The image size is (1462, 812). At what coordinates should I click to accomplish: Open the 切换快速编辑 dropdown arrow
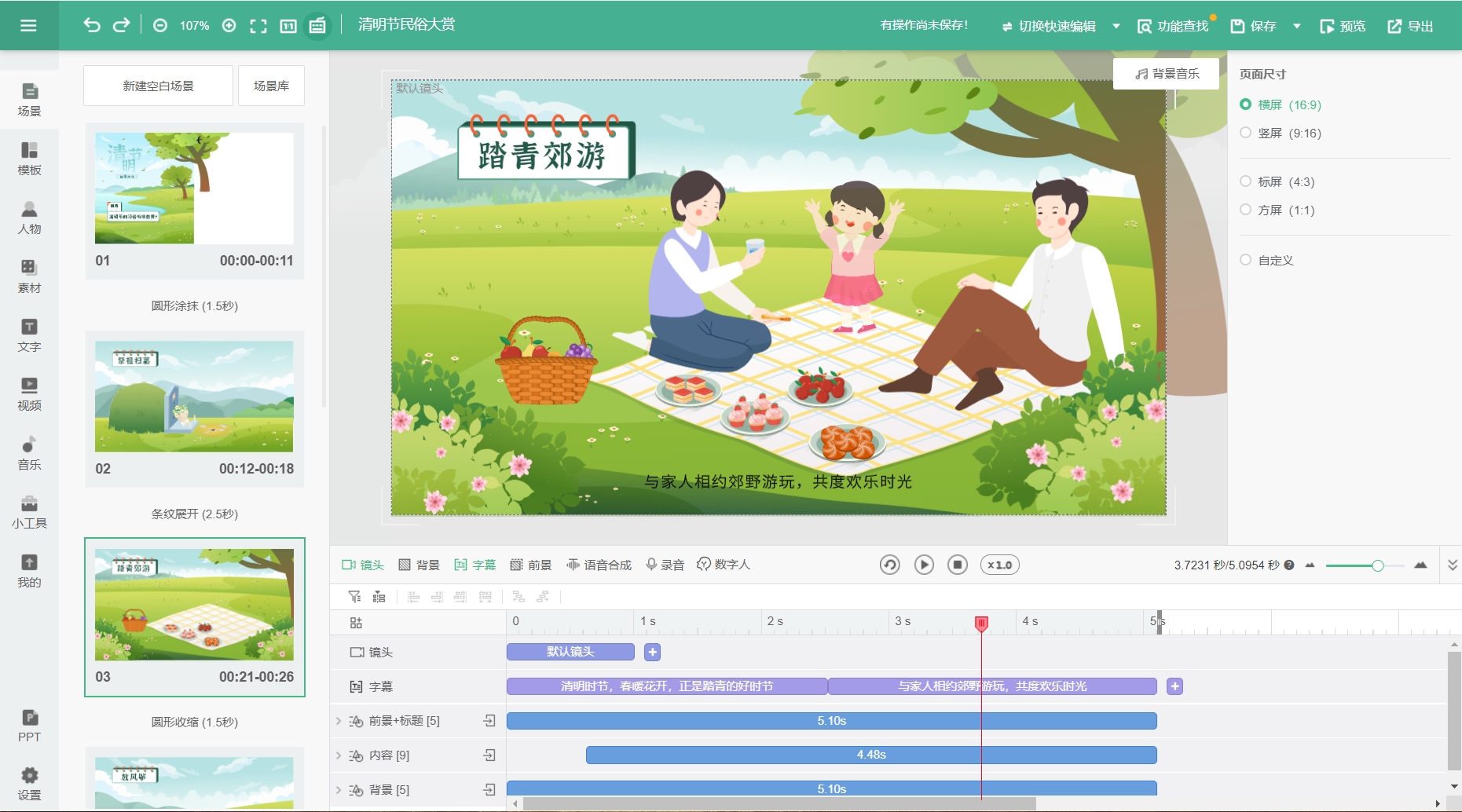1116,26
